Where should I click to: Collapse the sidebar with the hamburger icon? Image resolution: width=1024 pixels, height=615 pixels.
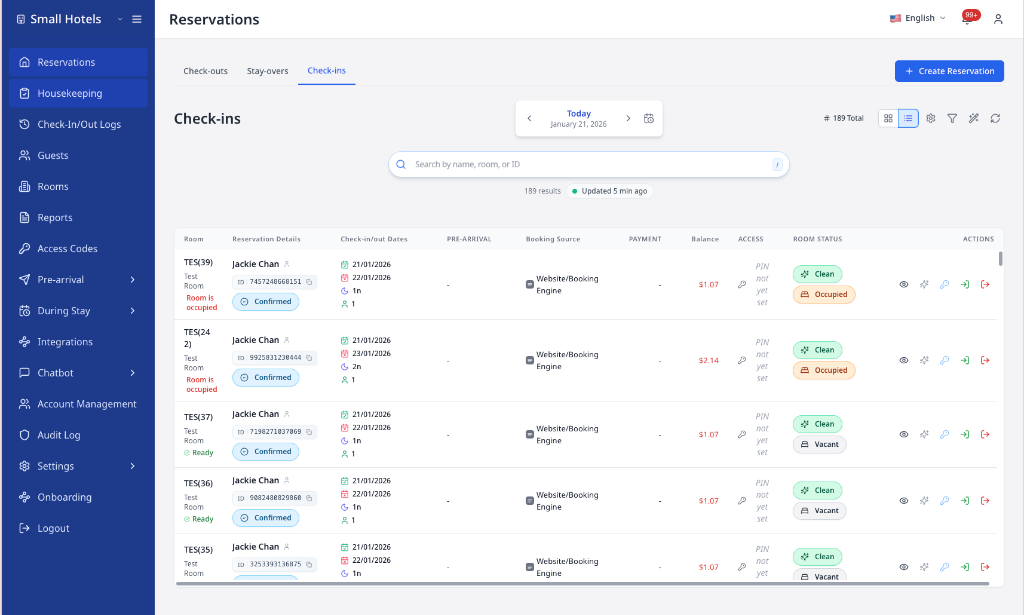[136, 18]
